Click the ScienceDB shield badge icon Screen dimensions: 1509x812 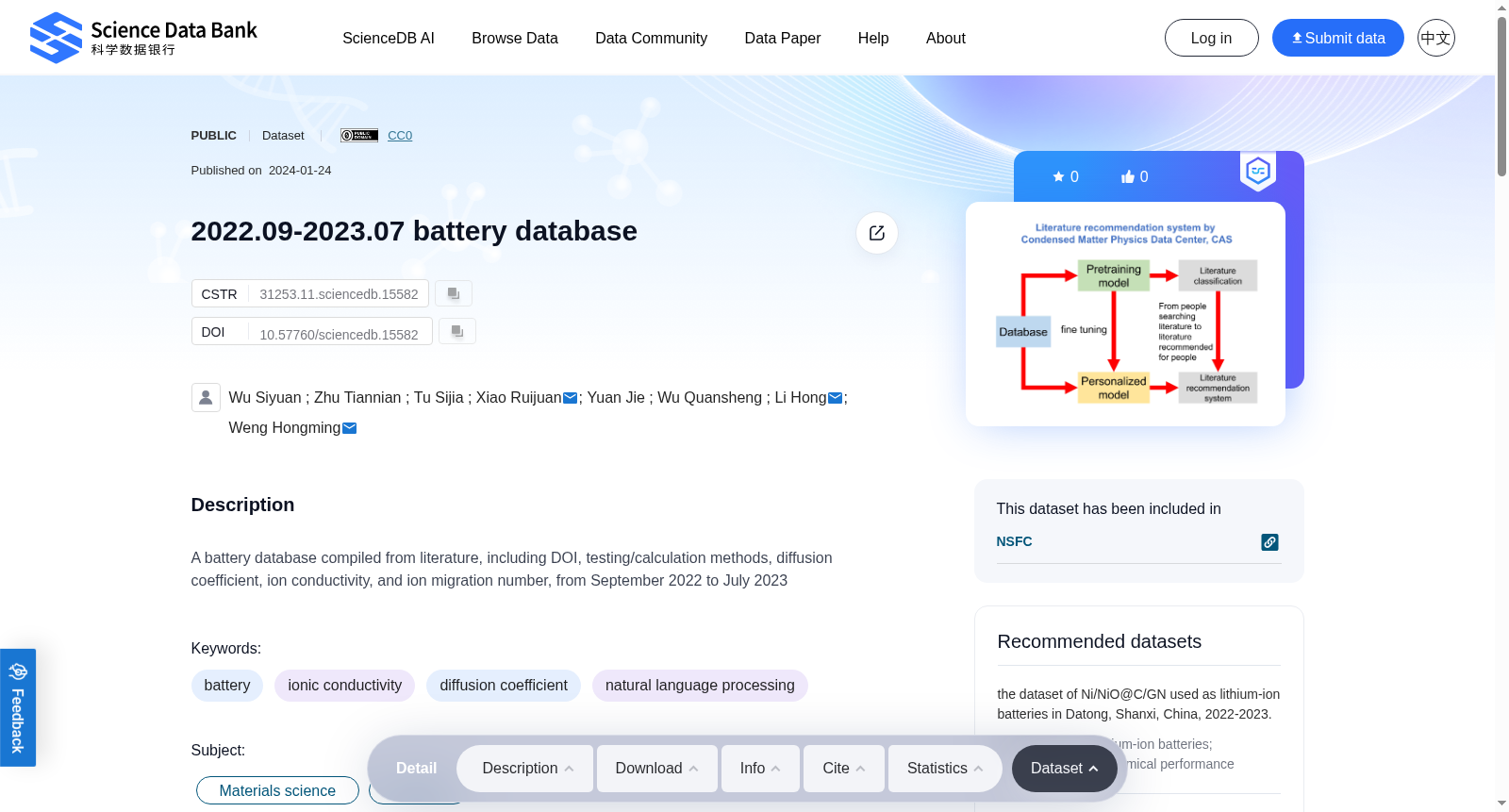click(x=1258, y=172)
